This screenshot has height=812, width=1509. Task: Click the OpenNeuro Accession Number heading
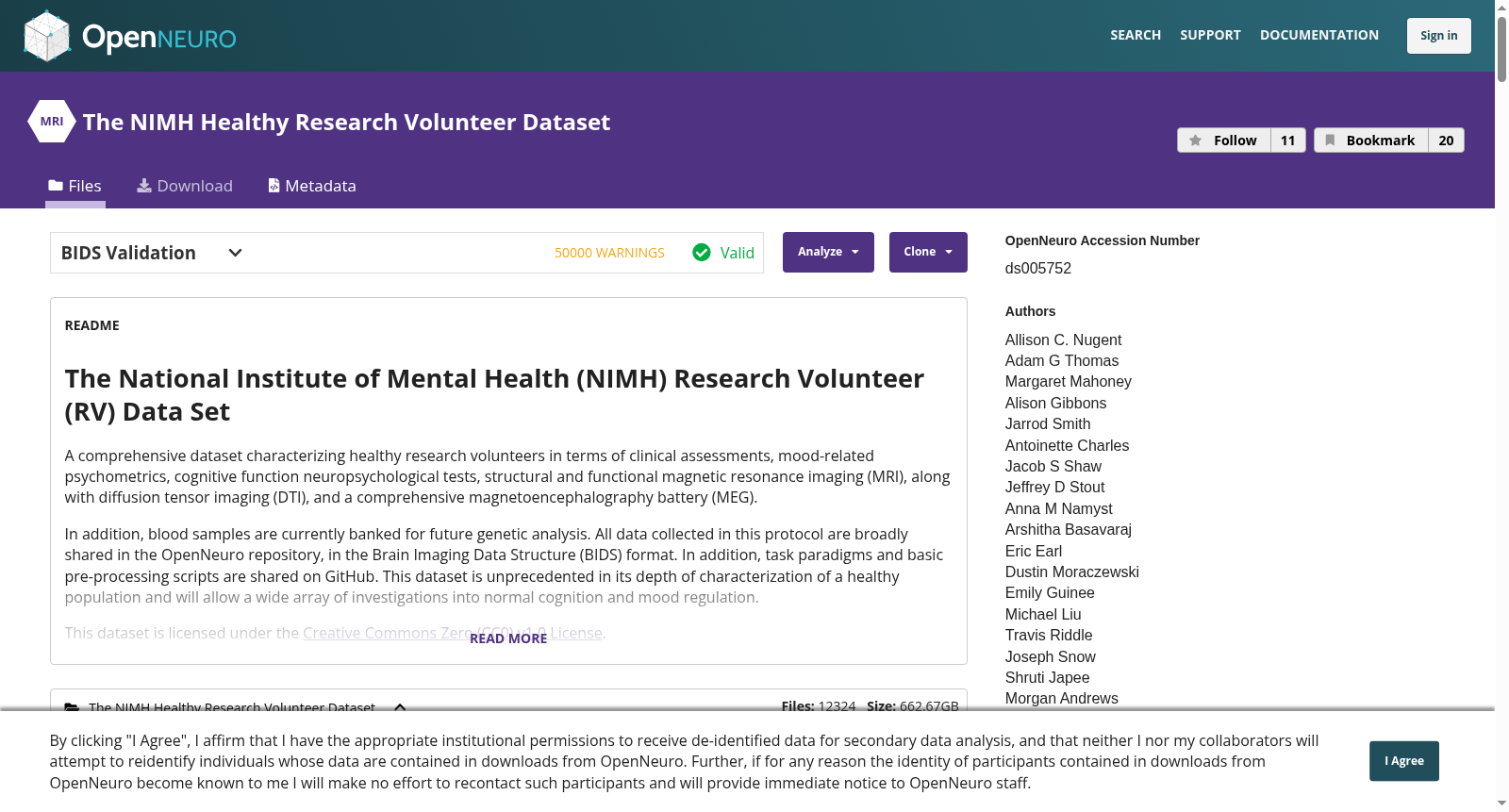tap(1103, 240)
